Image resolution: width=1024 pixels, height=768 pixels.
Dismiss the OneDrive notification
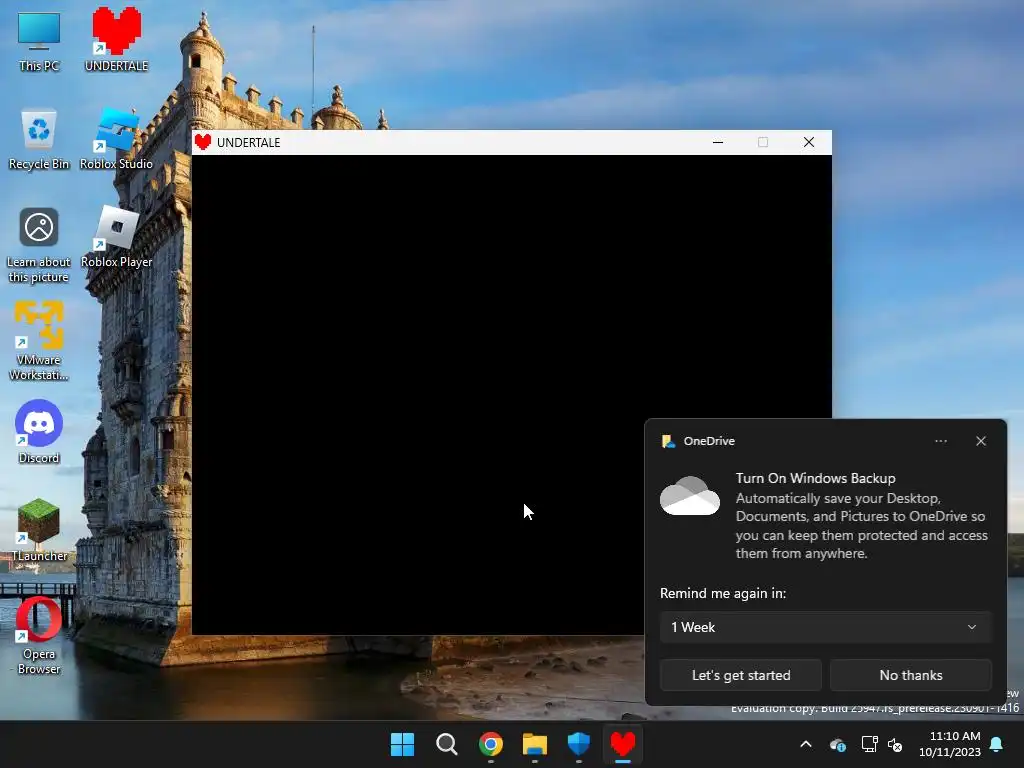(981, 441)
